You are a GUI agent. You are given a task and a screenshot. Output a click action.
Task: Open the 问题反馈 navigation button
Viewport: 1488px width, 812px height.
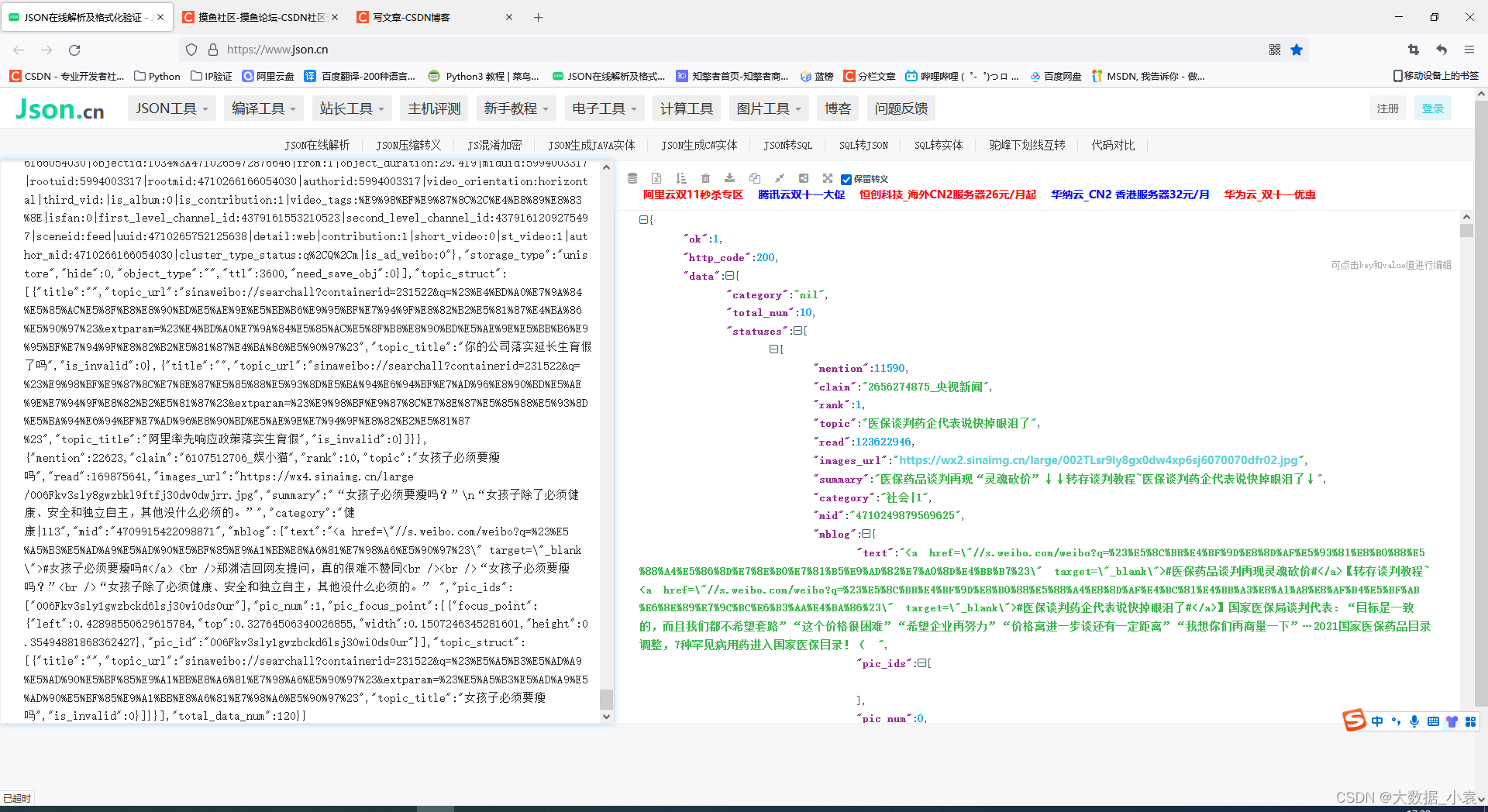tap(901, 108)
